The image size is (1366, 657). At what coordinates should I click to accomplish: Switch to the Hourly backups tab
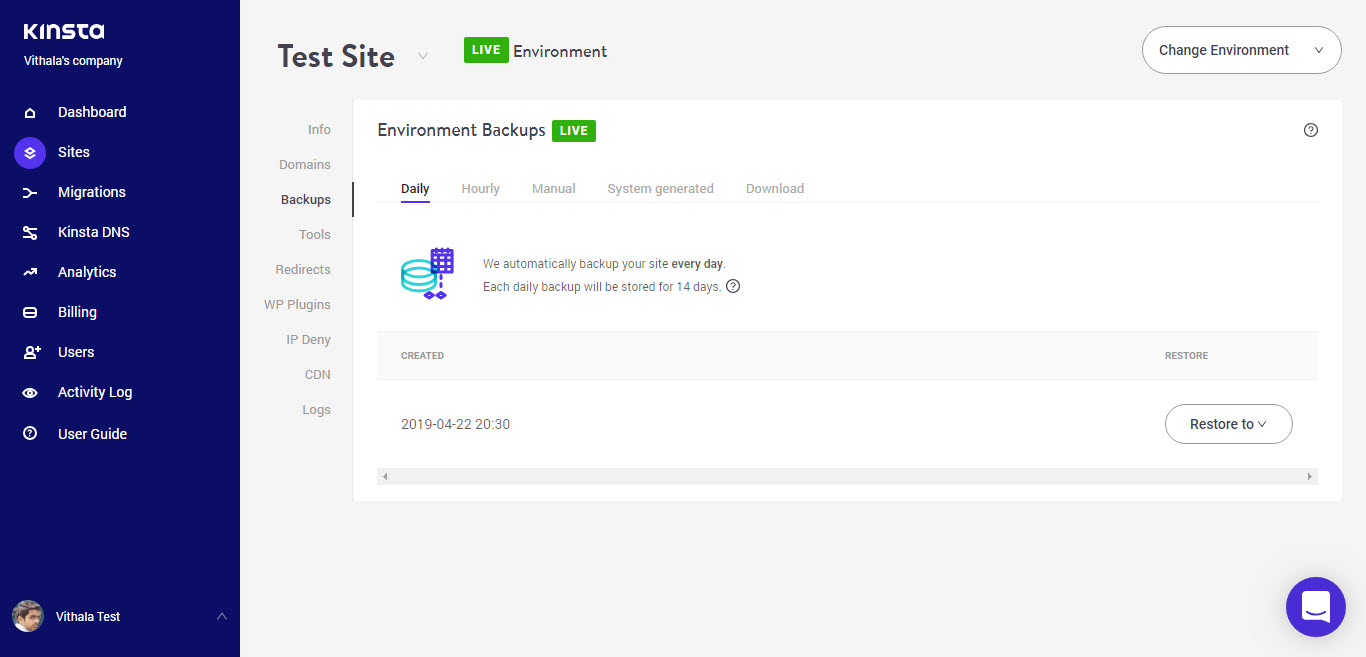point(480,188)
